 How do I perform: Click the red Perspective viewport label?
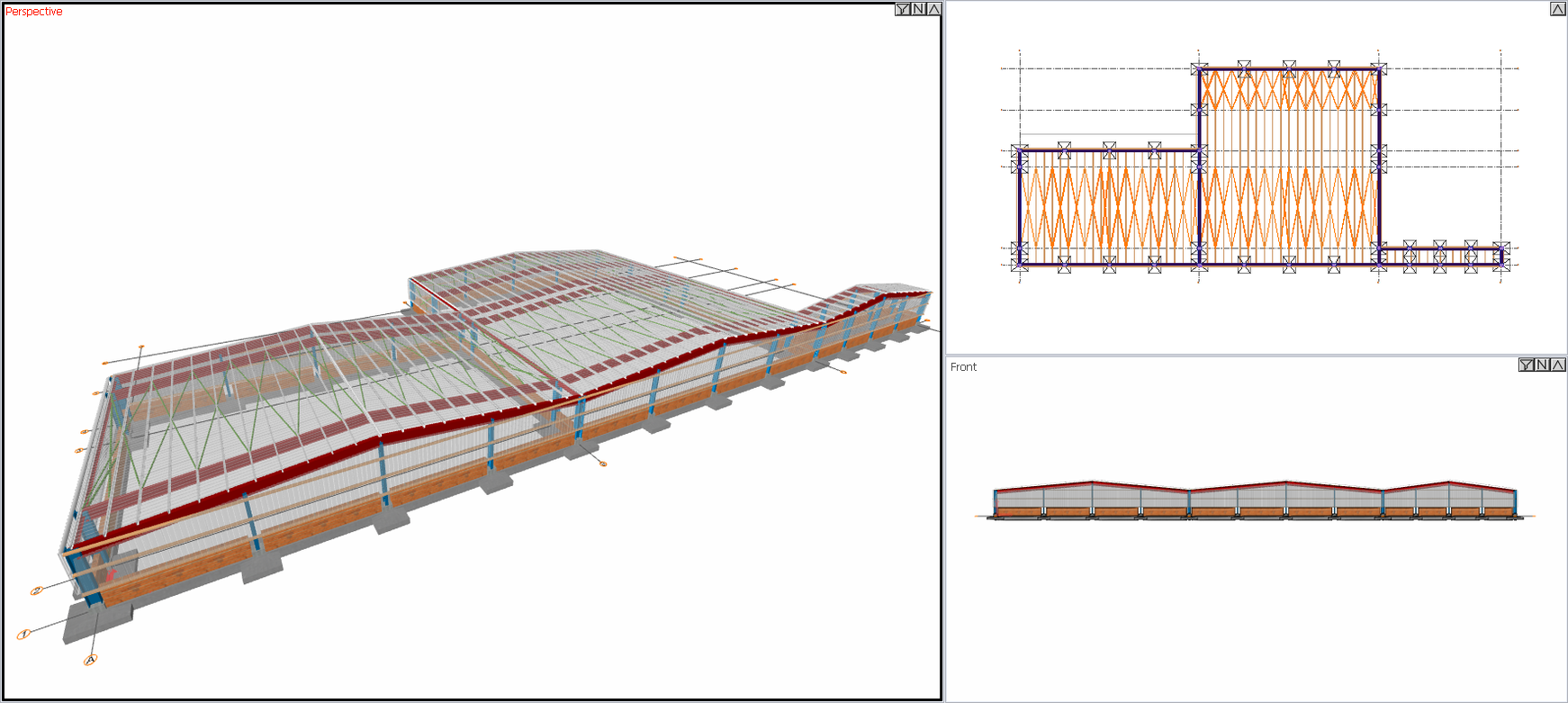click(x=34, y=12)
